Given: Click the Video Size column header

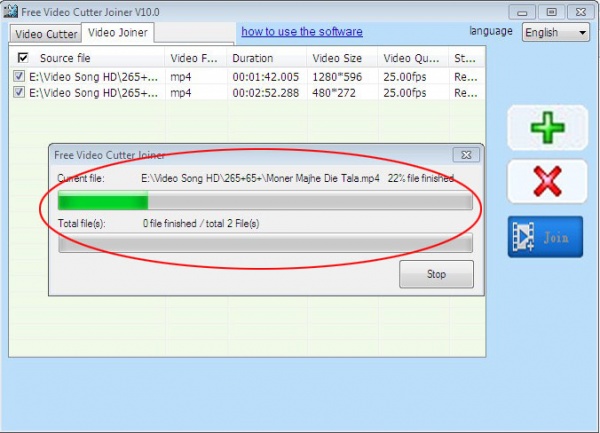Looking at the screenshot, I should (x=342, y=58).
